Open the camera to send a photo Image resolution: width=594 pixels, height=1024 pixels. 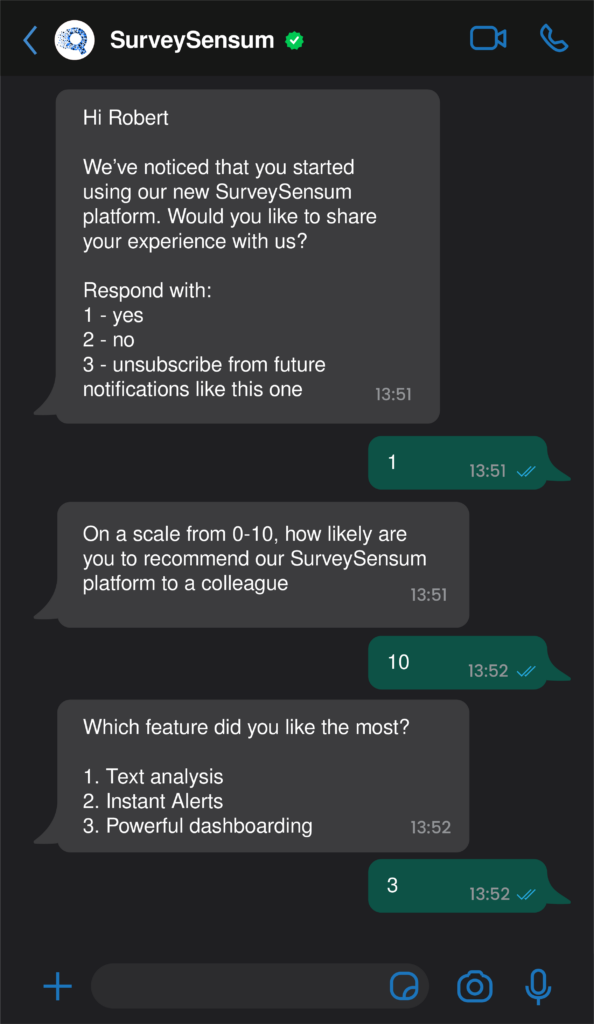click(474, 986)
